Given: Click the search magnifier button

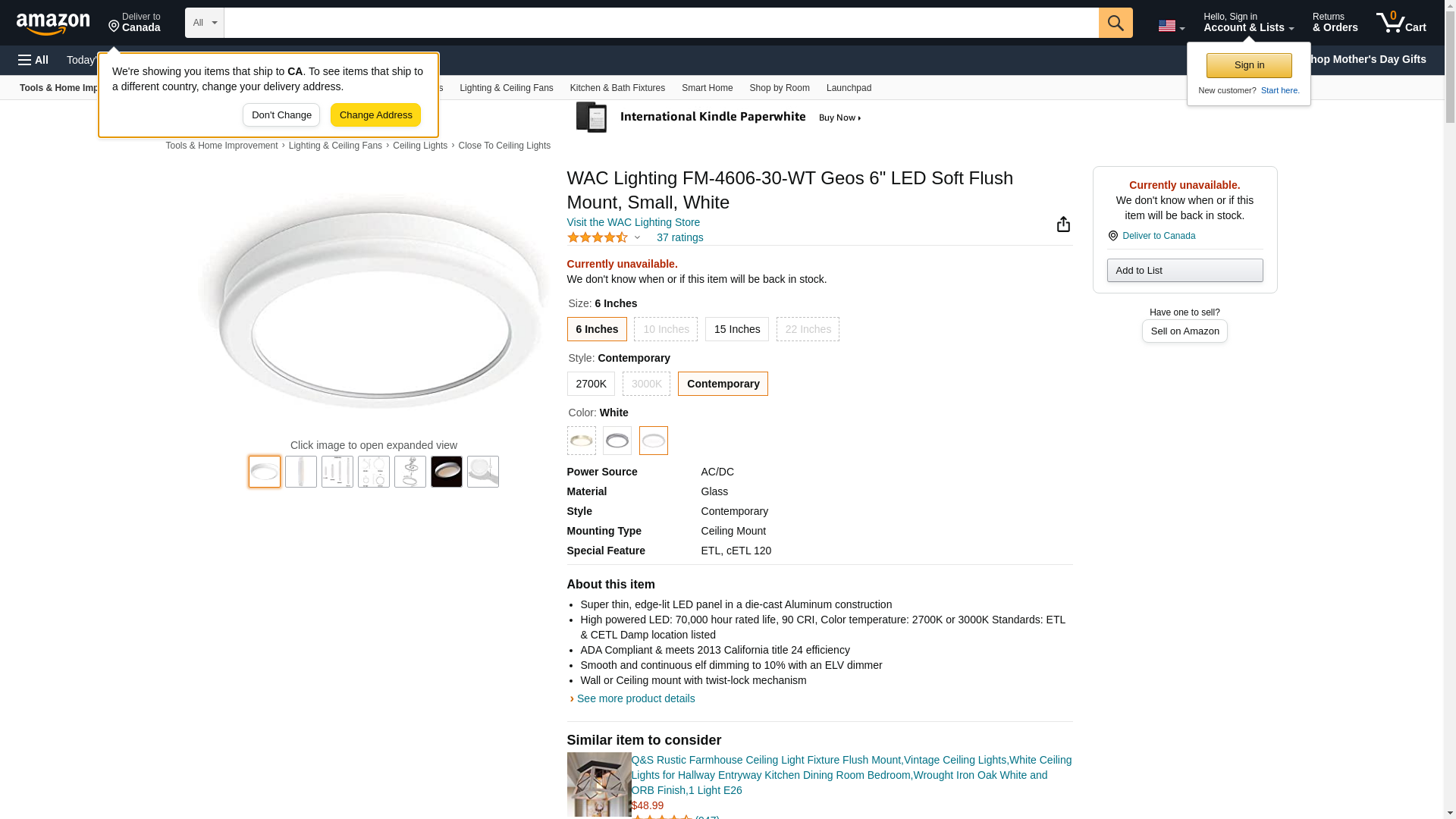Looking at the screenshot, I should (x=1115, y=23).
